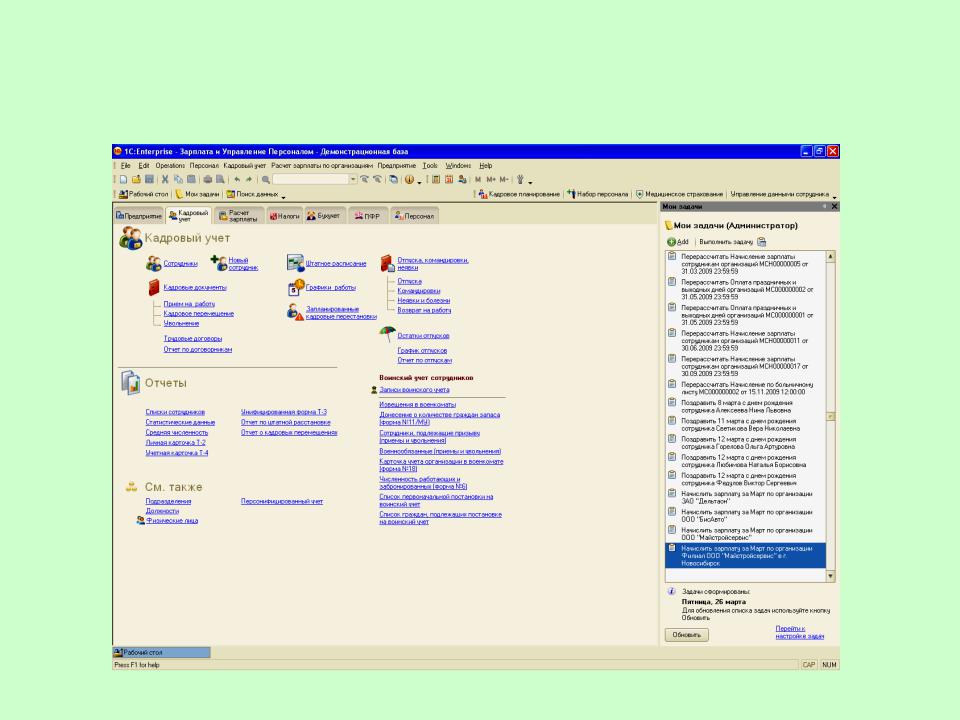Click the Отпуска, командировки, неявки icon
The height and width of the screenshot is (720, 960).
tap(388, 263)
